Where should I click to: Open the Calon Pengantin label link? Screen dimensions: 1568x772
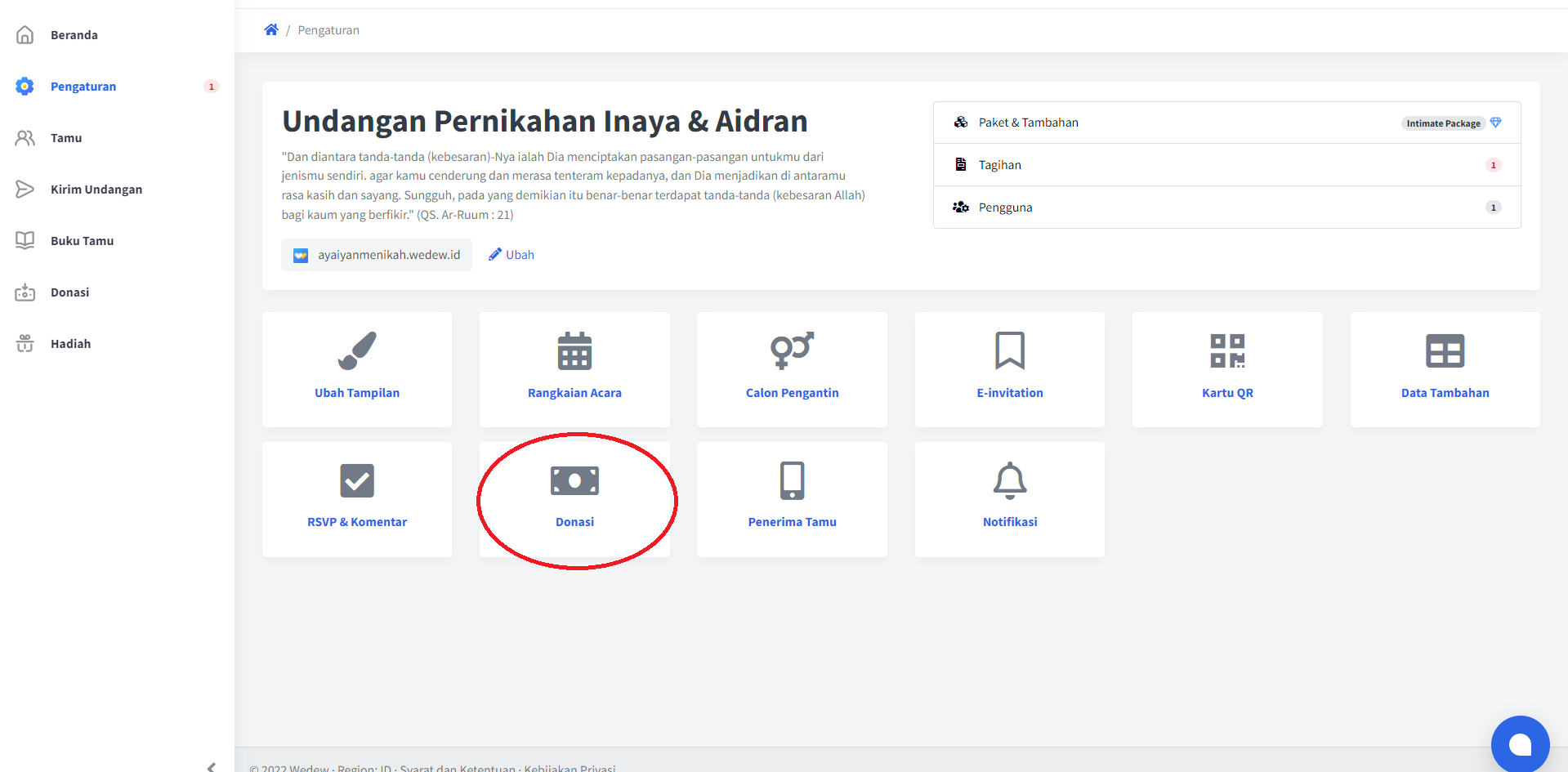coord(792,393)
